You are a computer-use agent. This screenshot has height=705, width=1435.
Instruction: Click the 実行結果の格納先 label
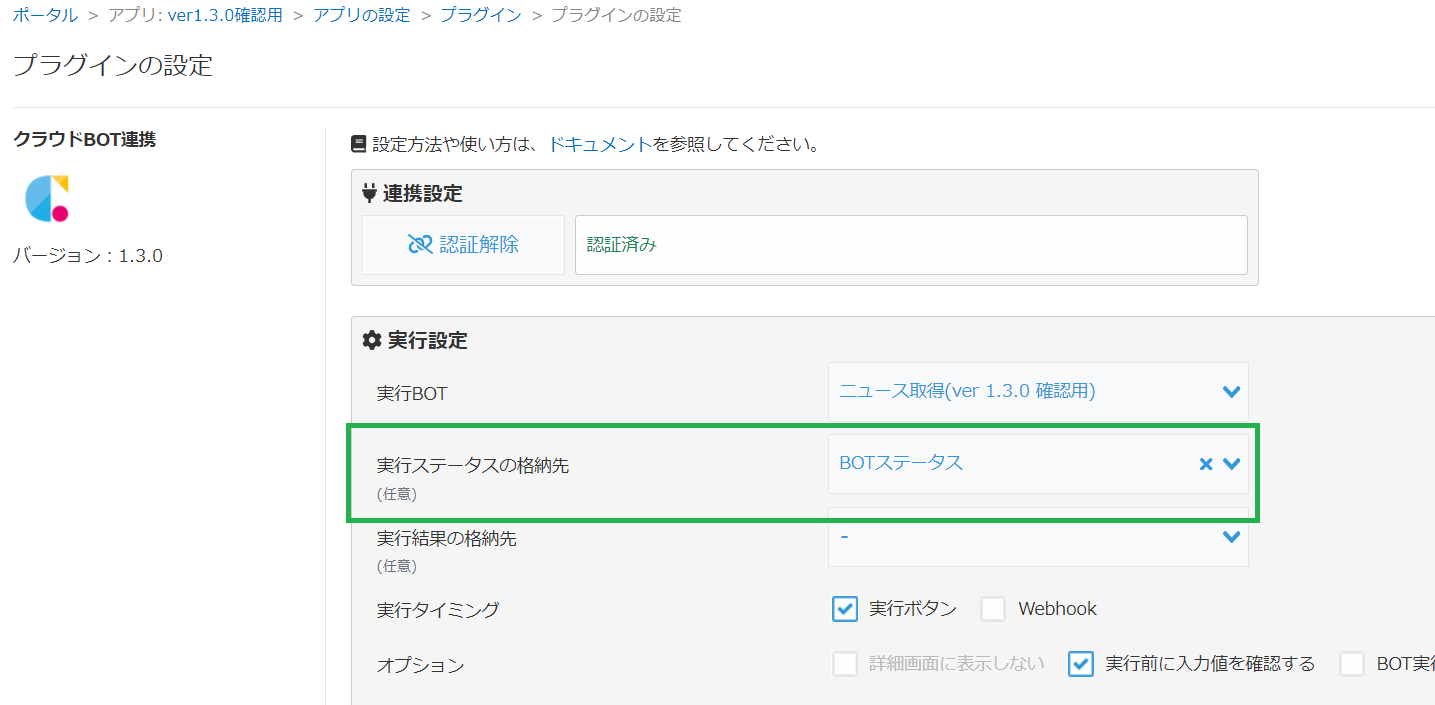pyautogui.click(x=446, y=538)
